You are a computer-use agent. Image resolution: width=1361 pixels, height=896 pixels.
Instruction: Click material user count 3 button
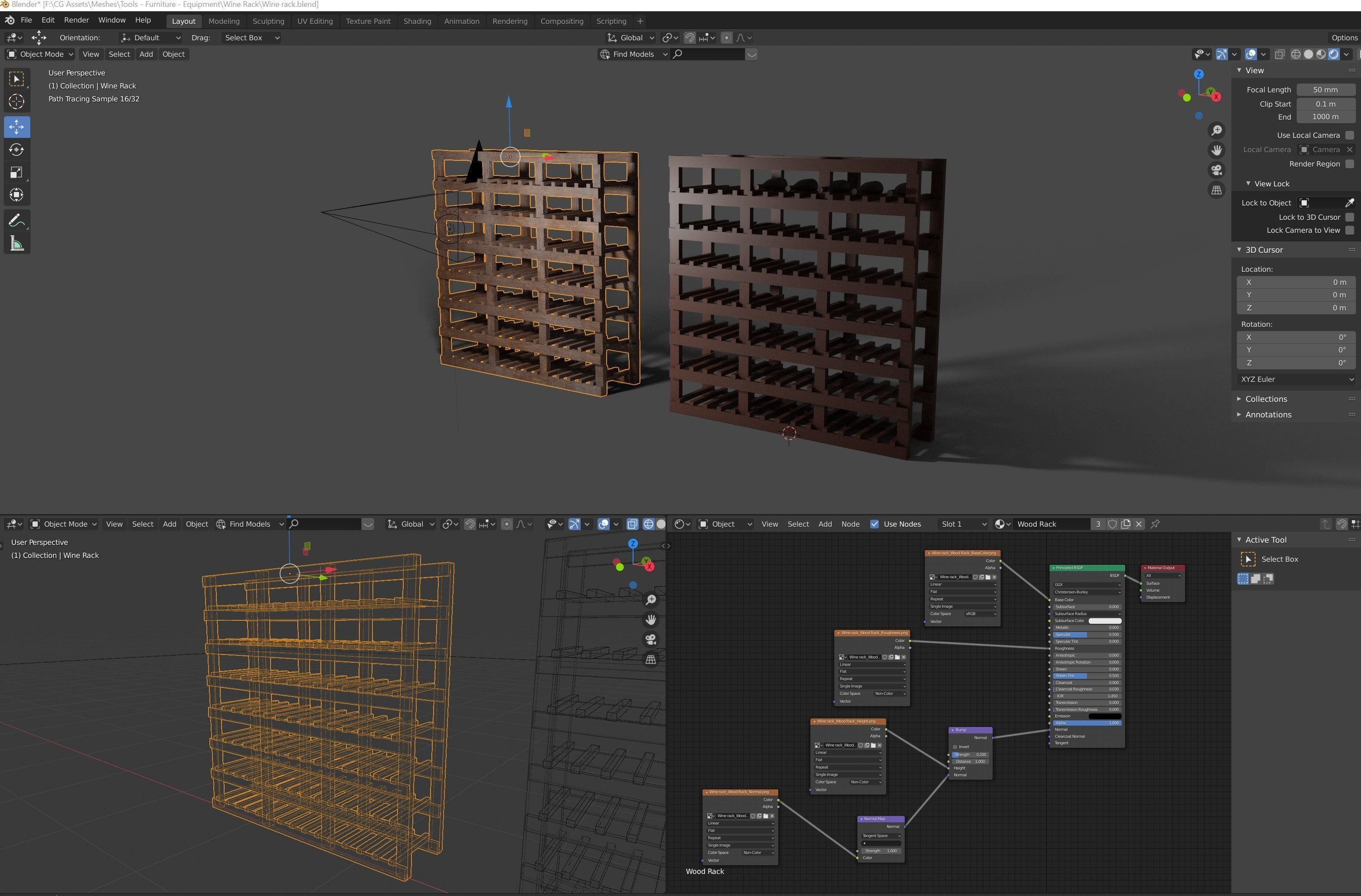click(1097, 525)
